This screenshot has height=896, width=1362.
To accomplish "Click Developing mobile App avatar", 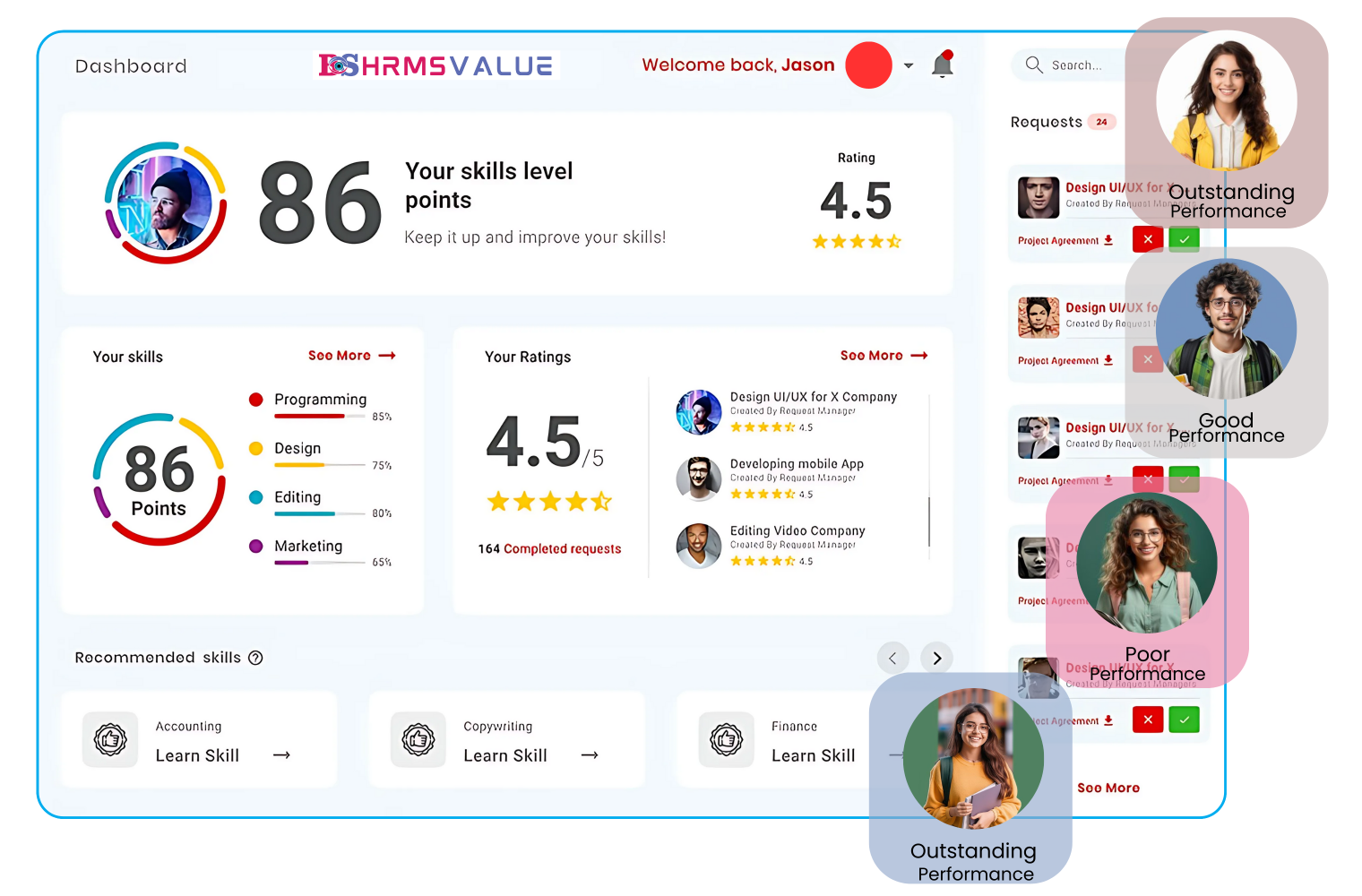I will (x=699, y=478).
